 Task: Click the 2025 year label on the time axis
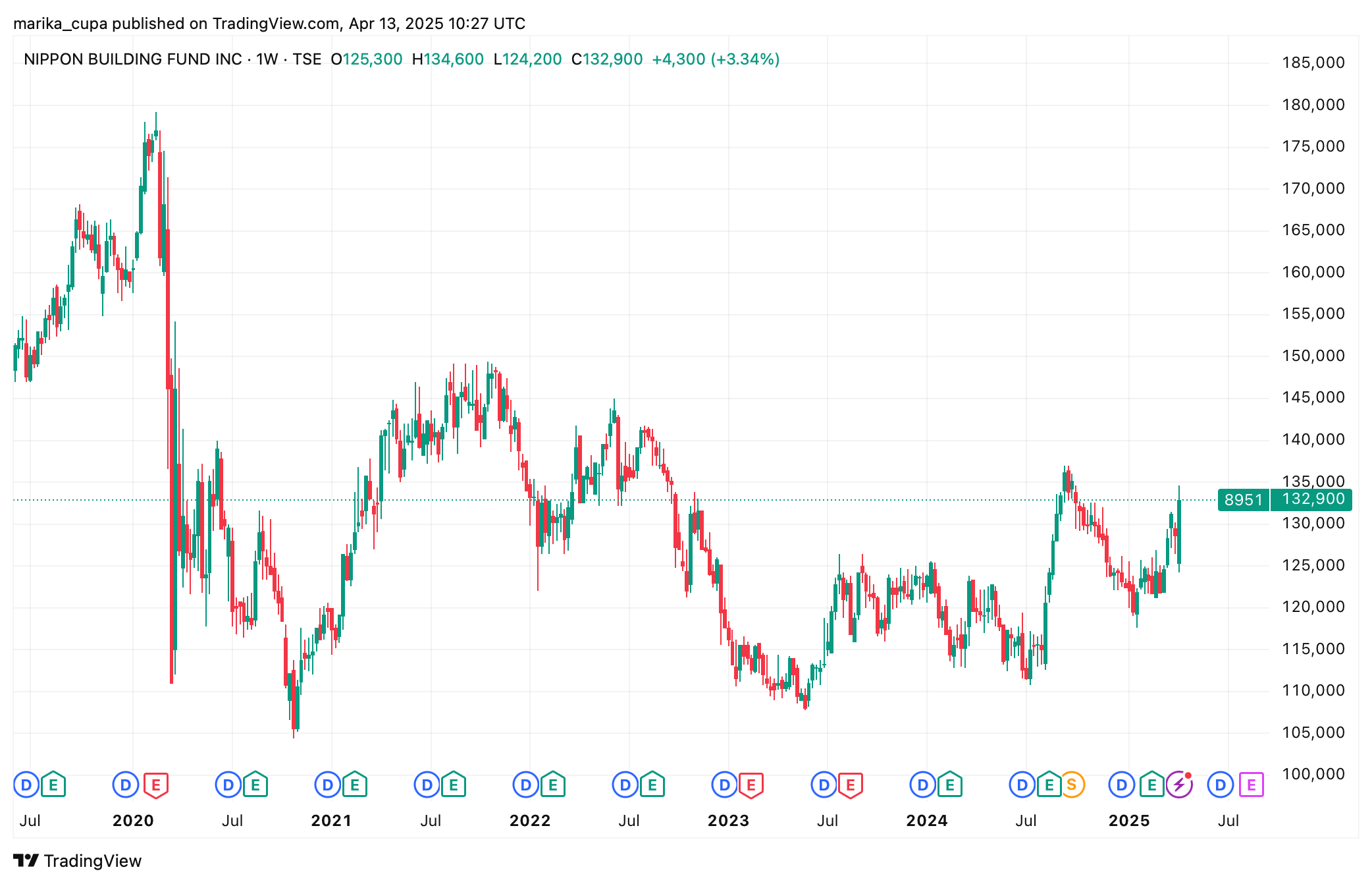tap(1129, 821)
